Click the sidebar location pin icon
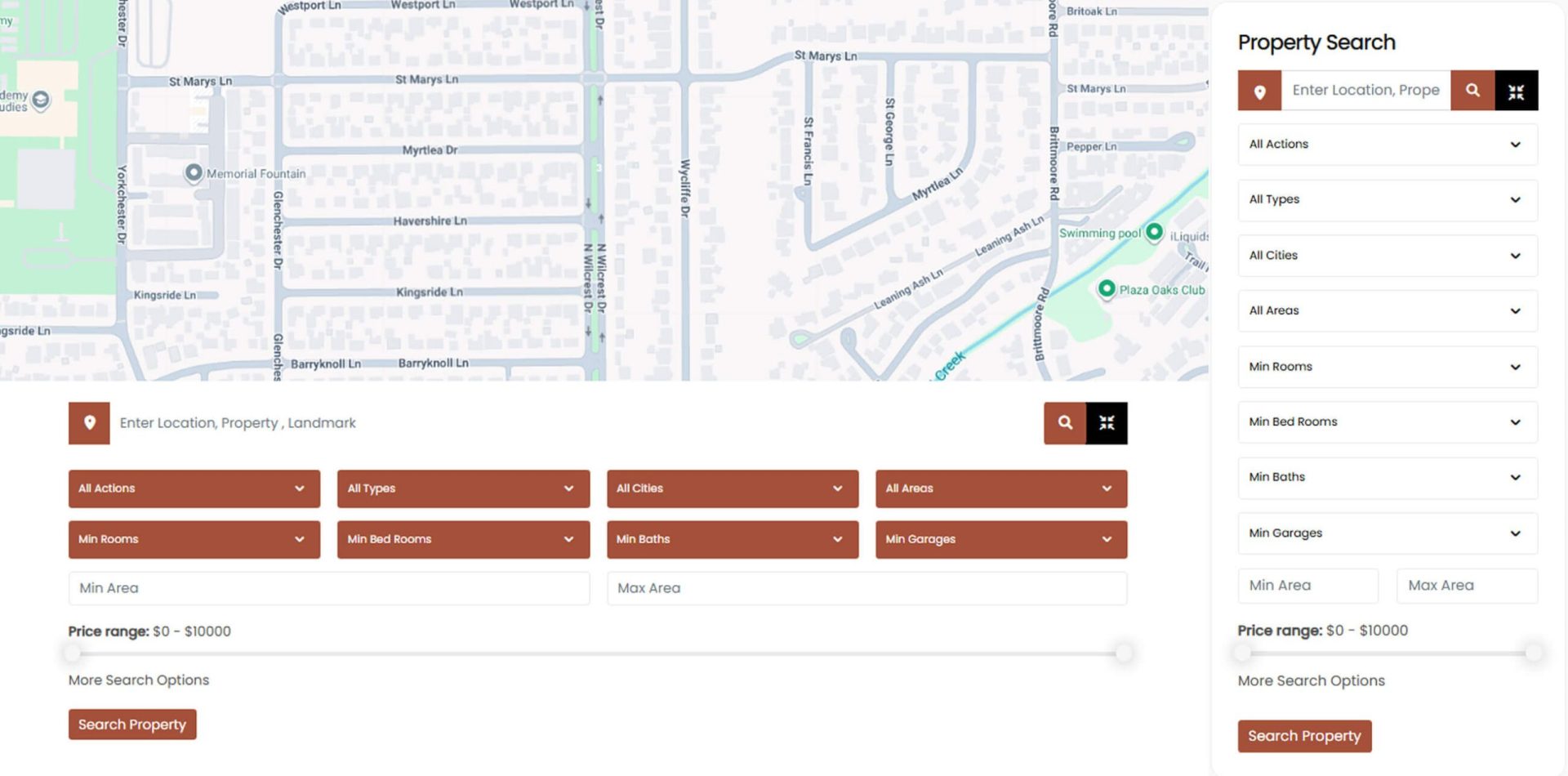 pos(1259,91)
